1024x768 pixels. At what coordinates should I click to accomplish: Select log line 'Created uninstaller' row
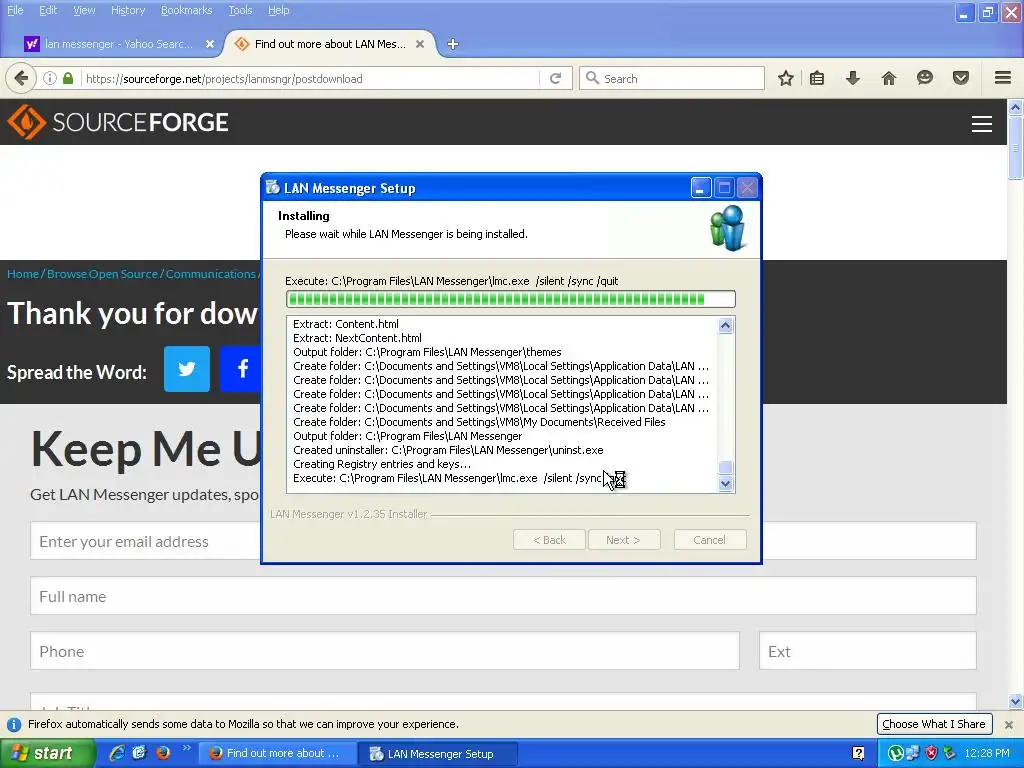[448, 450]
